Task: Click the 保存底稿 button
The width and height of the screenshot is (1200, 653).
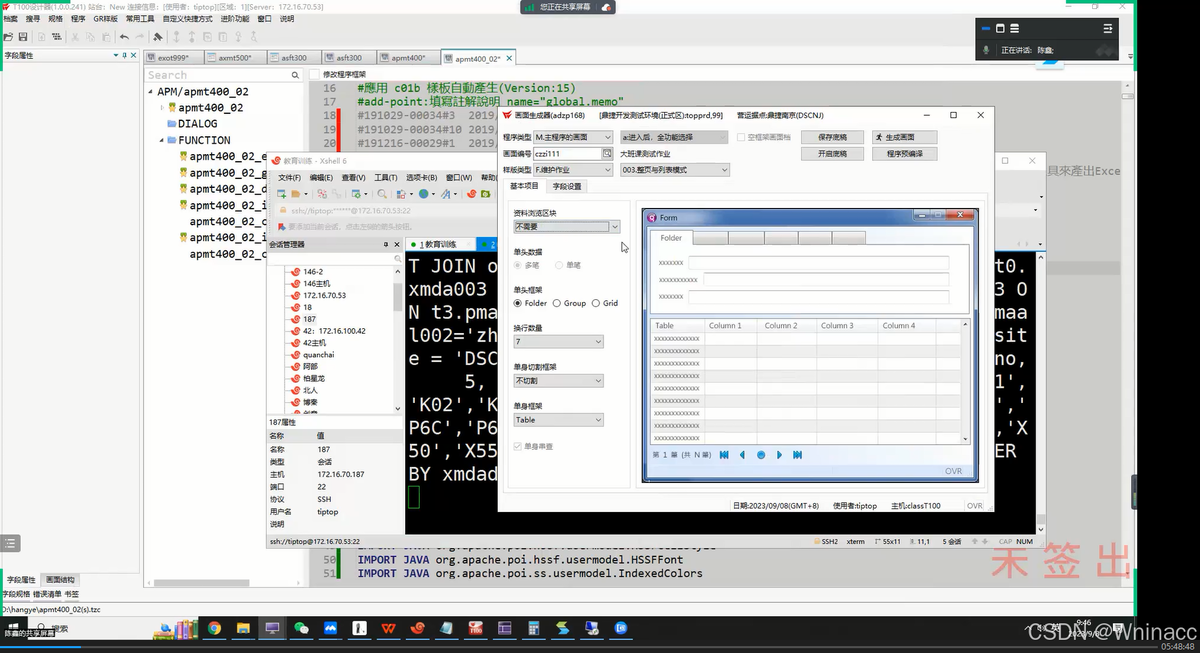Action: tap(832, 137)
